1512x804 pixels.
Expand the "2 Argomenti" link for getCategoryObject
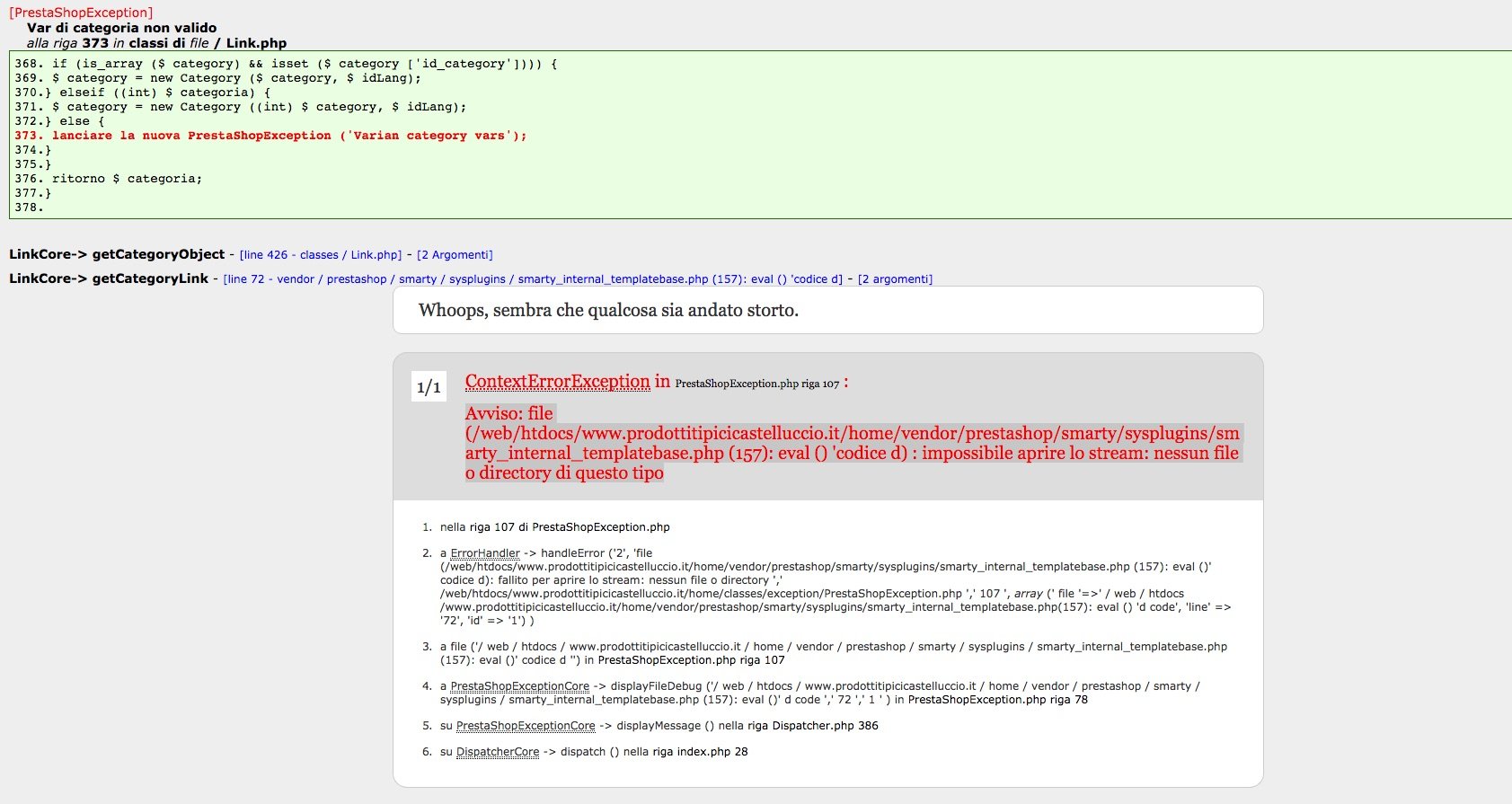pos(455,255)
